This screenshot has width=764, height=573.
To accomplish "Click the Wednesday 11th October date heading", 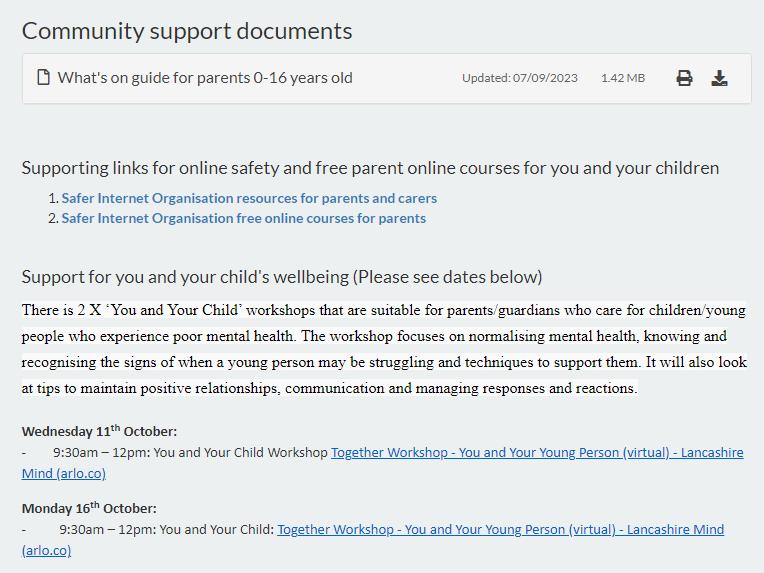I will point(99,432).
